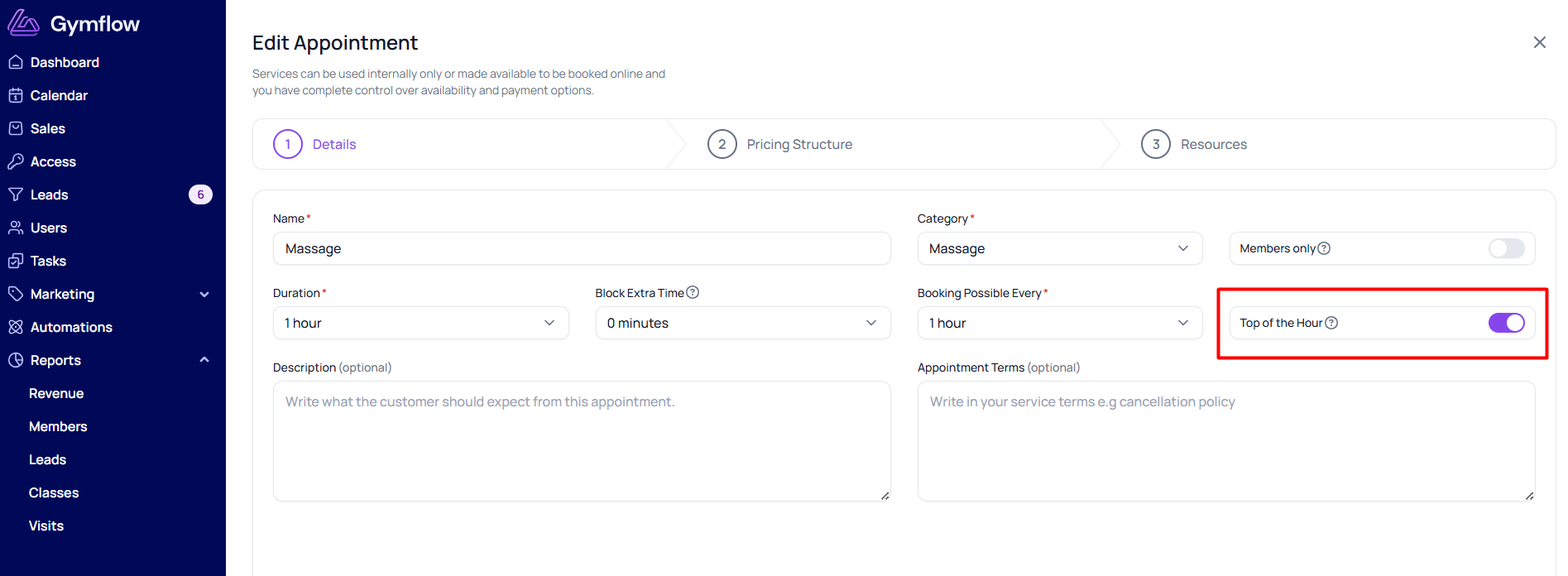1568x576 pixels.
Task: Open Booking Possible Every dropdown
Action: tap(1059, 323)
